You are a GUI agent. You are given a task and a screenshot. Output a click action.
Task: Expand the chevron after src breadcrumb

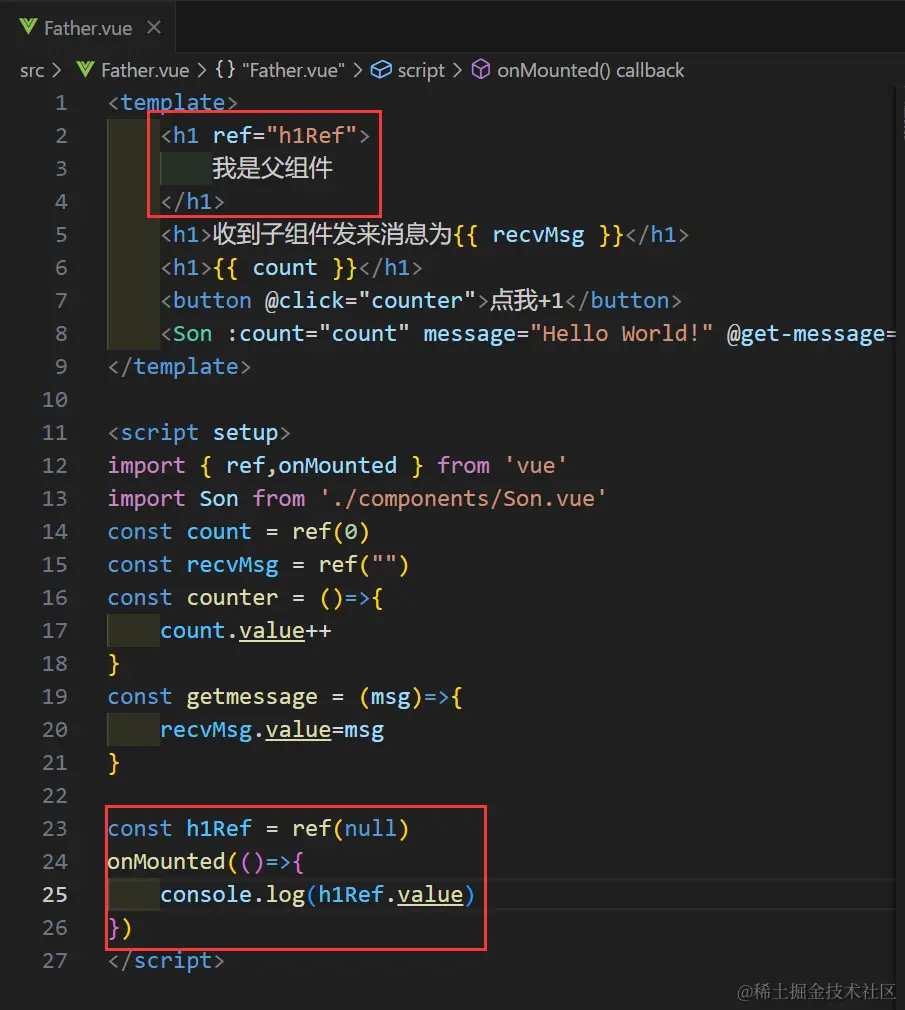[57, 70]
